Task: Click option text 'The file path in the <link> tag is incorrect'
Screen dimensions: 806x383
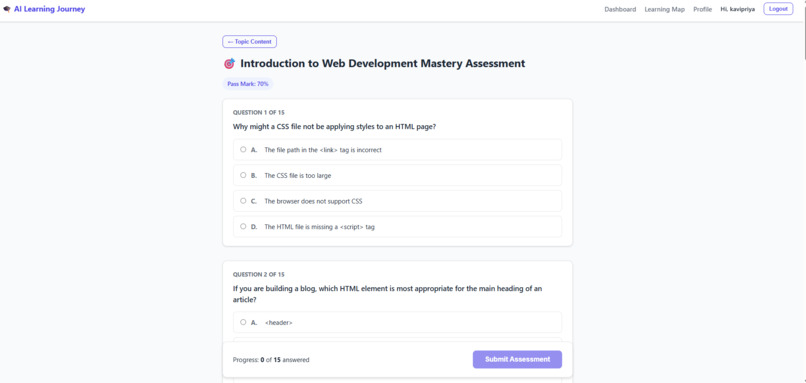Action: 323,150
